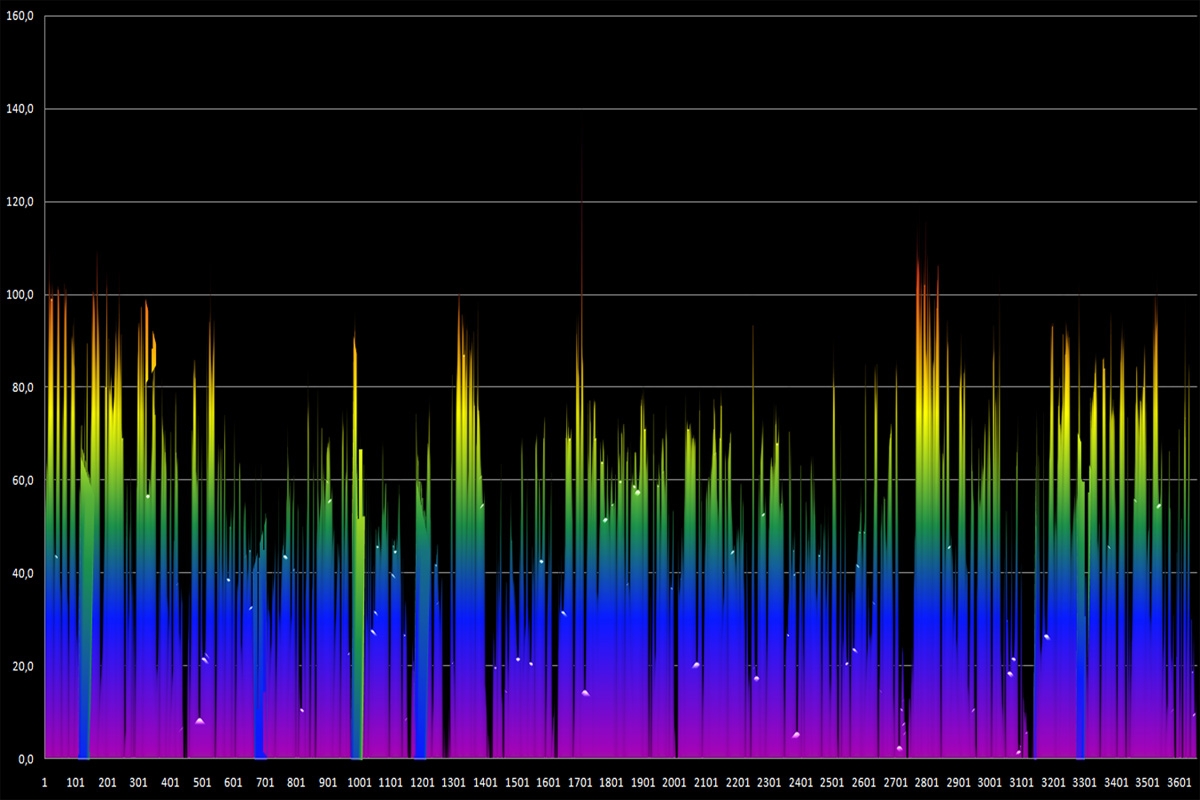Image resolution: width=1200 pixels, height=800 pixels.
Task: Click the 80,0 y-axis label
Action: 24,388
